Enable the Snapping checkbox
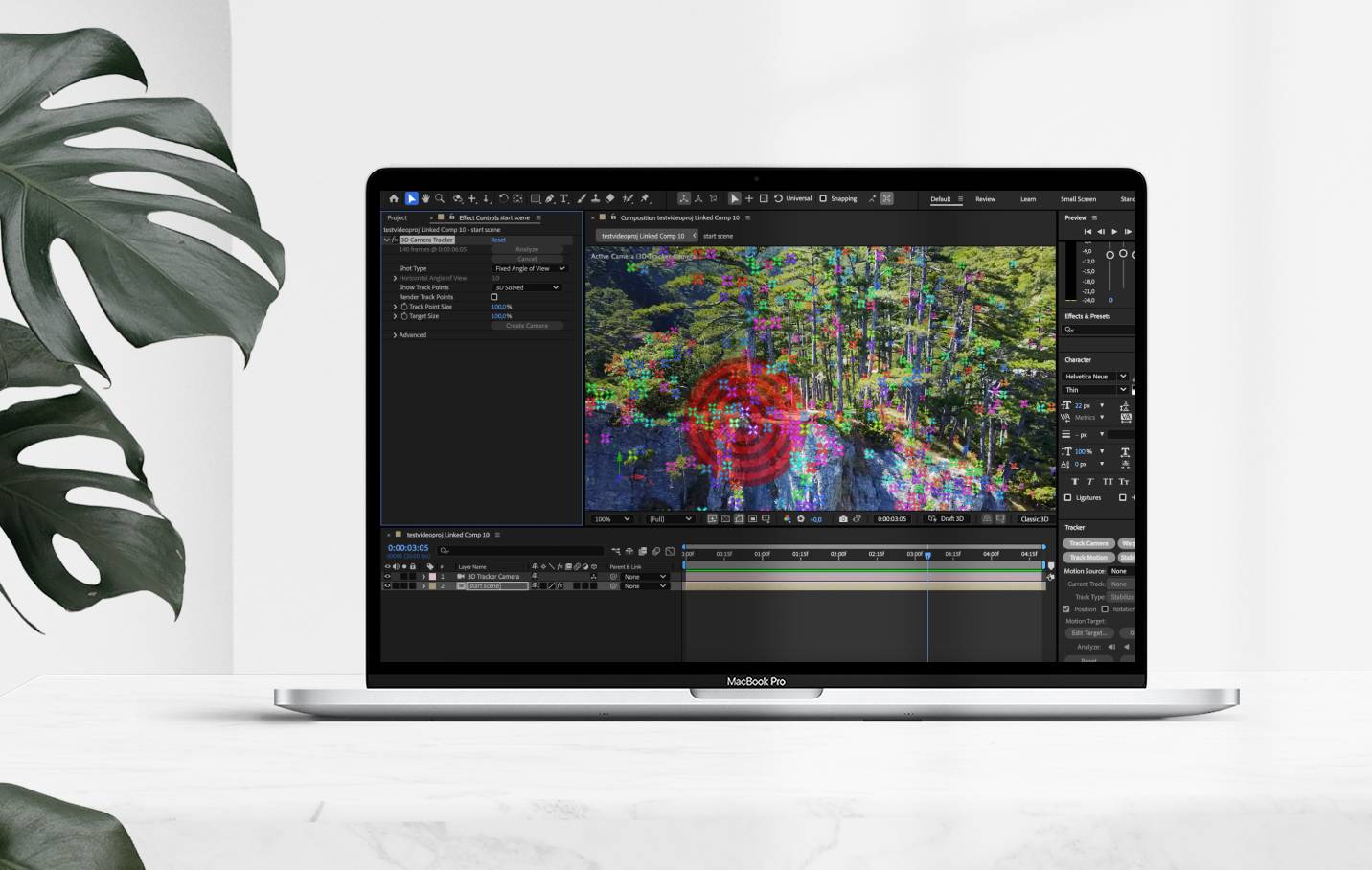 pos(822,198)
